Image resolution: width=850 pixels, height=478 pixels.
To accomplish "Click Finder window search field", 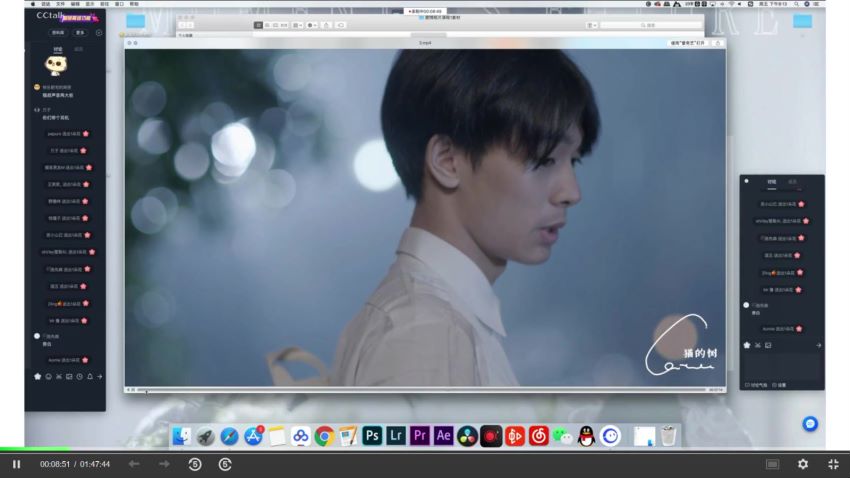I will [651, 25].
